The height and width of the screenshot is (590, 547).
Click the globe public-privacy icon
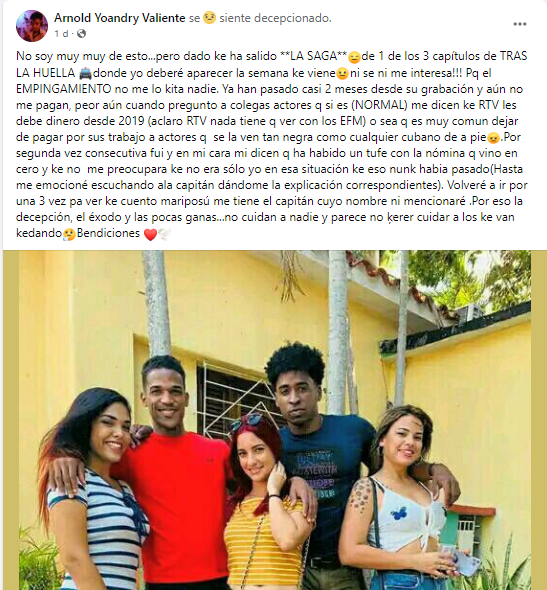click(81, 34)
